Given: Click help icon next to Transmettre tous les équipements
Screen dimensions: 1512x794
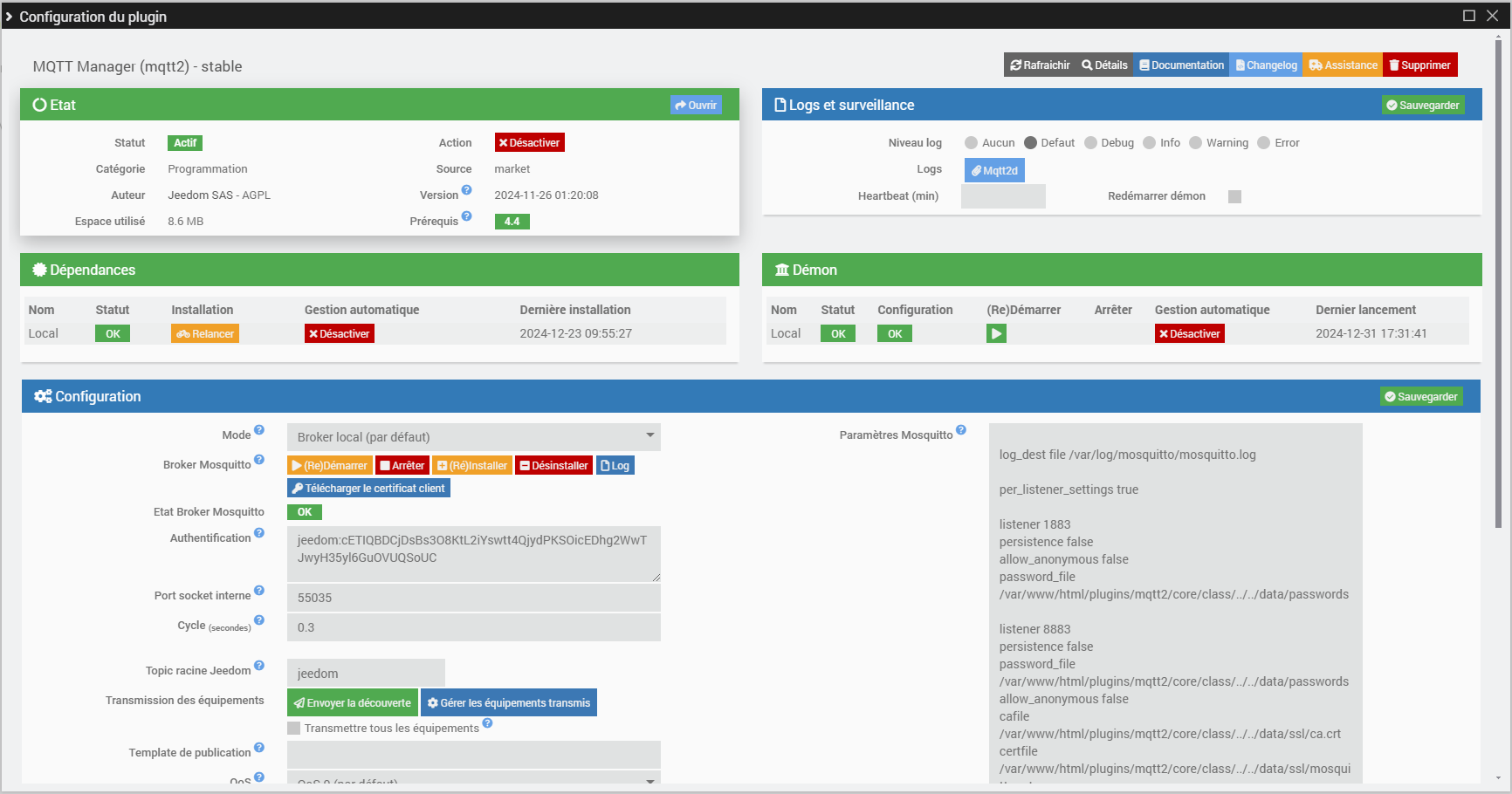Looking at the screenshot, I should point(488,723).
